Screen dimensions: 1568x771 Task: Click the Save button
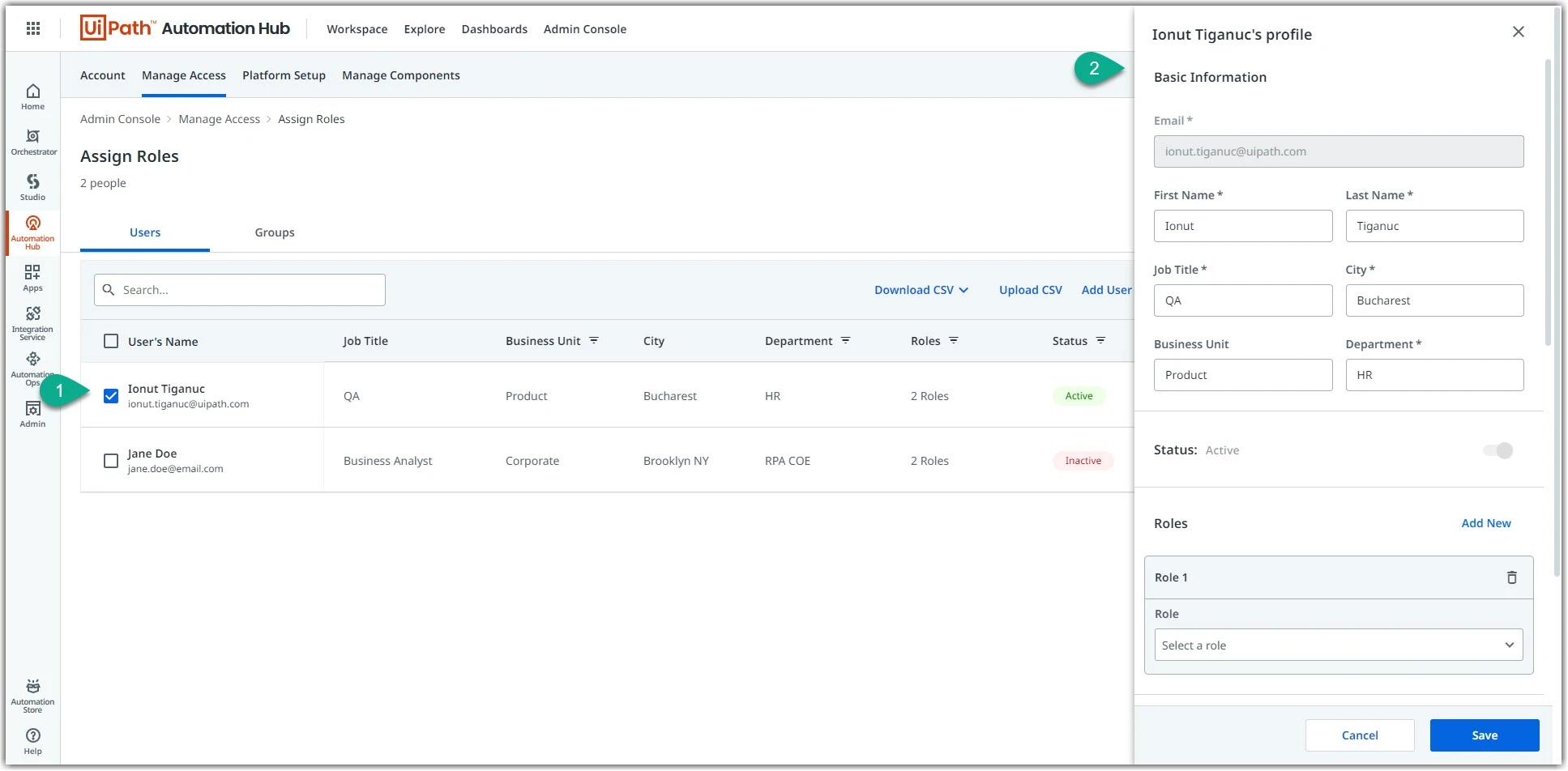[x=1485, y=735]
